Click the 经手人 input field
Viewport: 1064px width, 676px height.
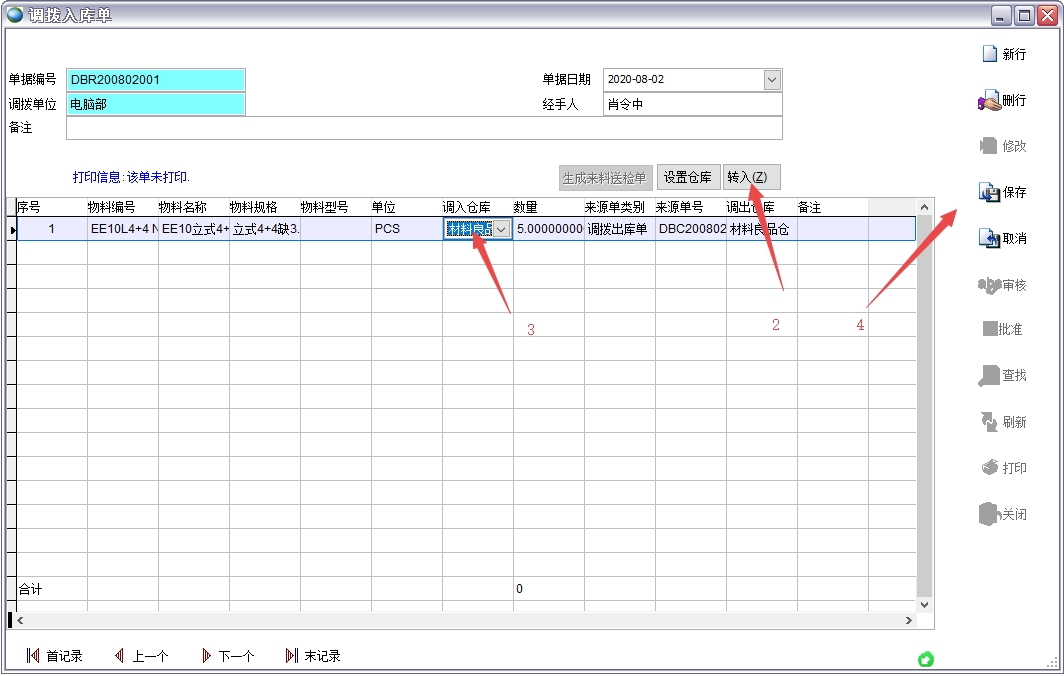[x=692, y=104]
